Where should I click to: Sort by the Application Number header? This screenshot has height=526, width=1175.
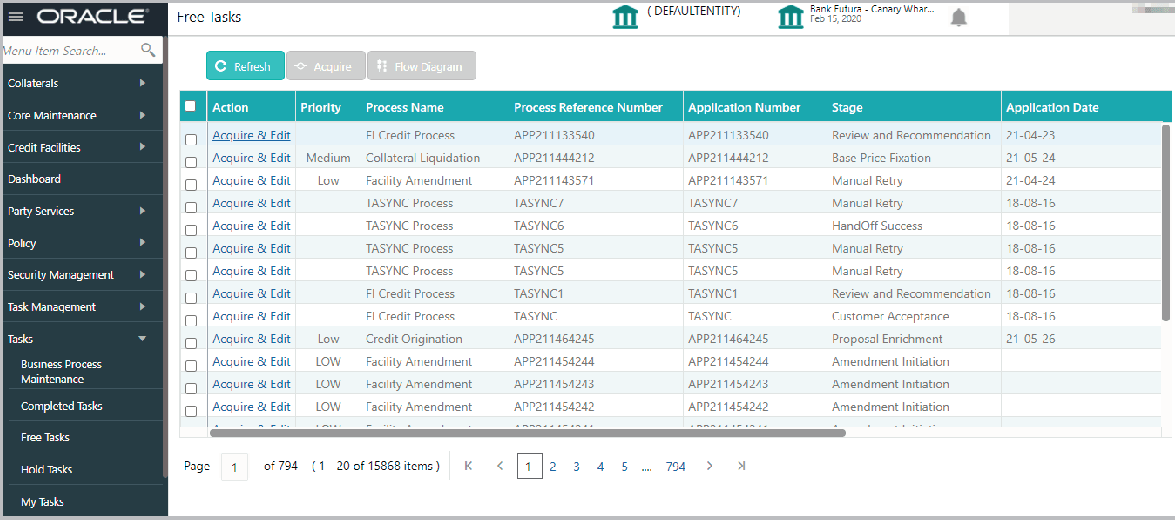(744, 108)
